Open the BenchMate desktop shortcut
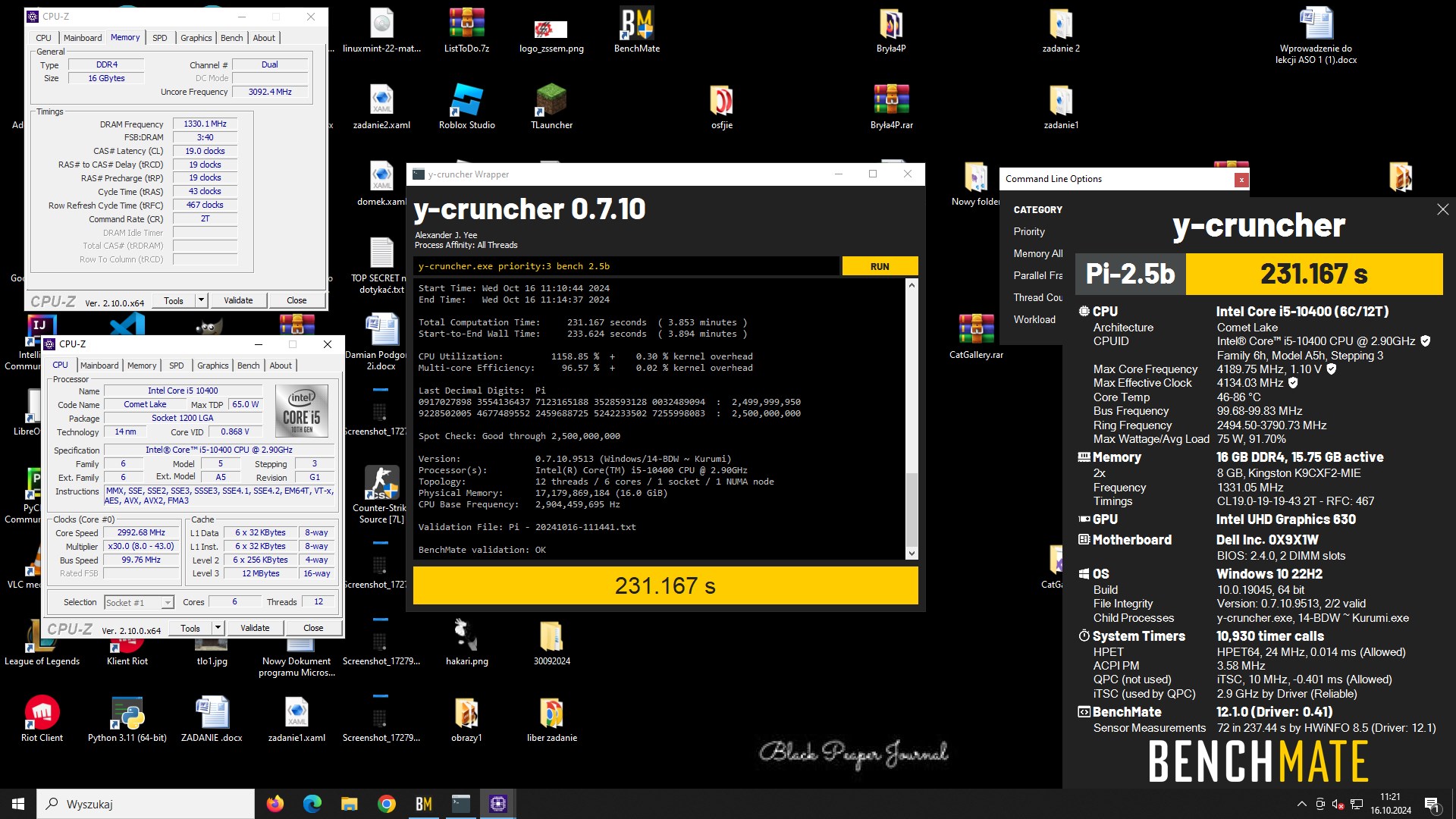 point(636,30)
